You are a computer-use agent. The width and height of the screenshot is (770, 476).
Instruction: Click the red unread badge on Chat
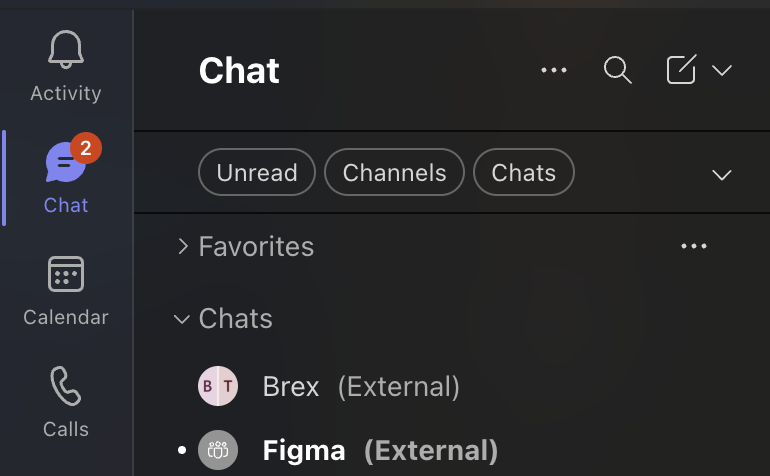click(86, 149)
